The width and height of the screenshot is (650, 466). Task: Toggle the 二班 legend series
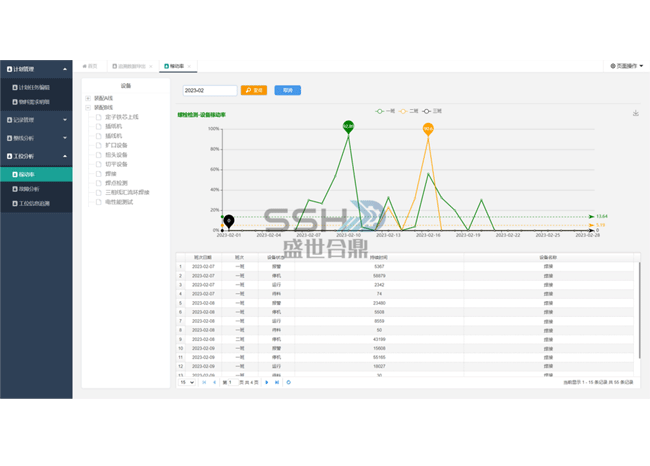pyautogui.click(x=409, y=111)
